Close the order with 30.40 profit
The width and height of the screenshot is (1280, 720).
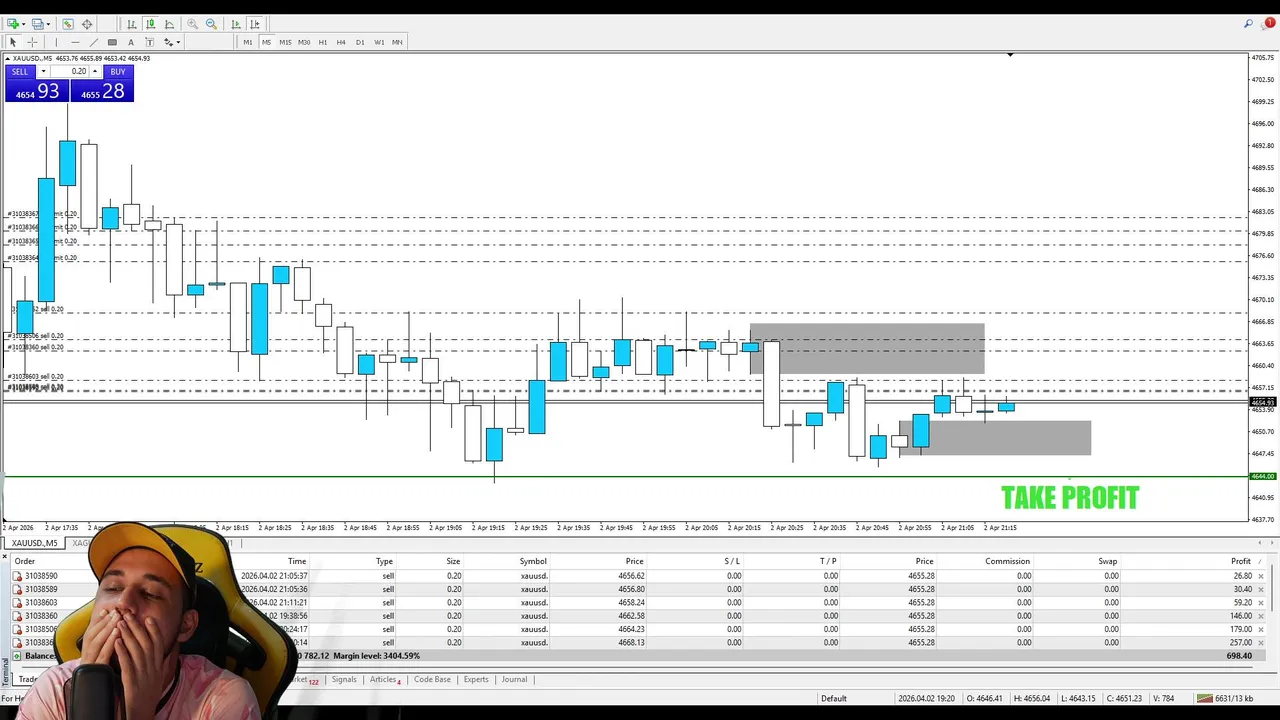pos(1261,589)
